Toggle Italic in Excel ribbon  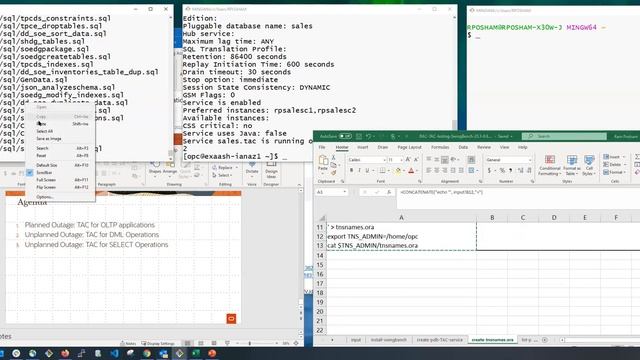click(x=359, y=171)
